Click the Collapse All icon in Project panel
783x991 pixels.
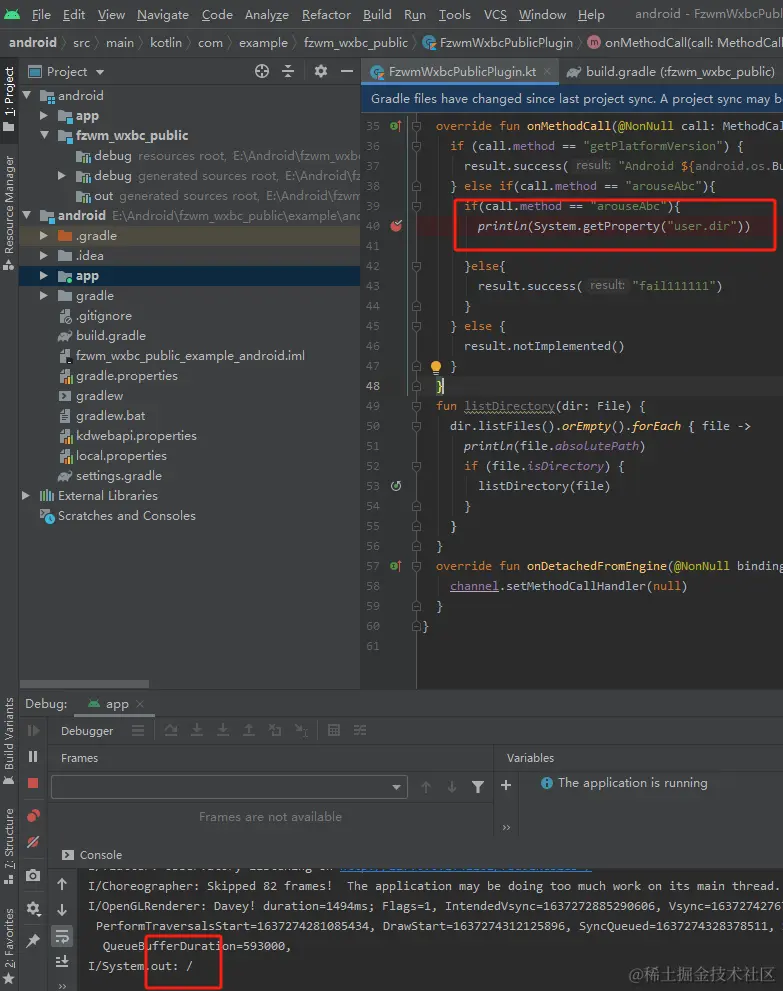288,71
